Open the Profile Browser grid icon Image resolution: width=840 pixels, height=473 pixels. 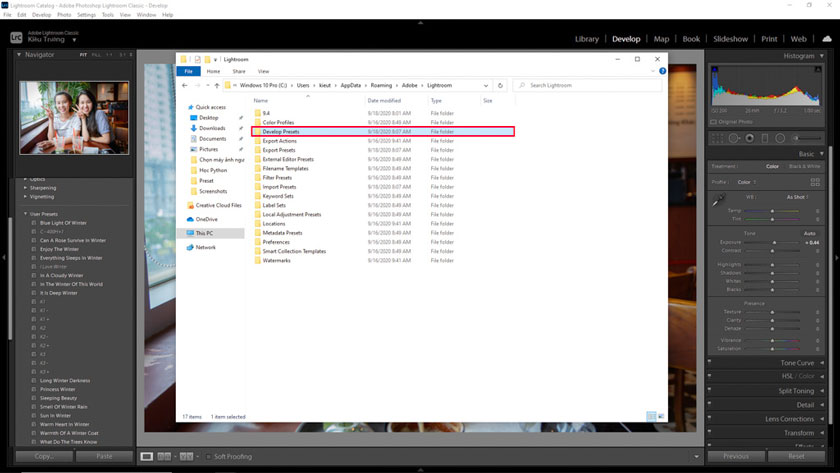point(815,182)
